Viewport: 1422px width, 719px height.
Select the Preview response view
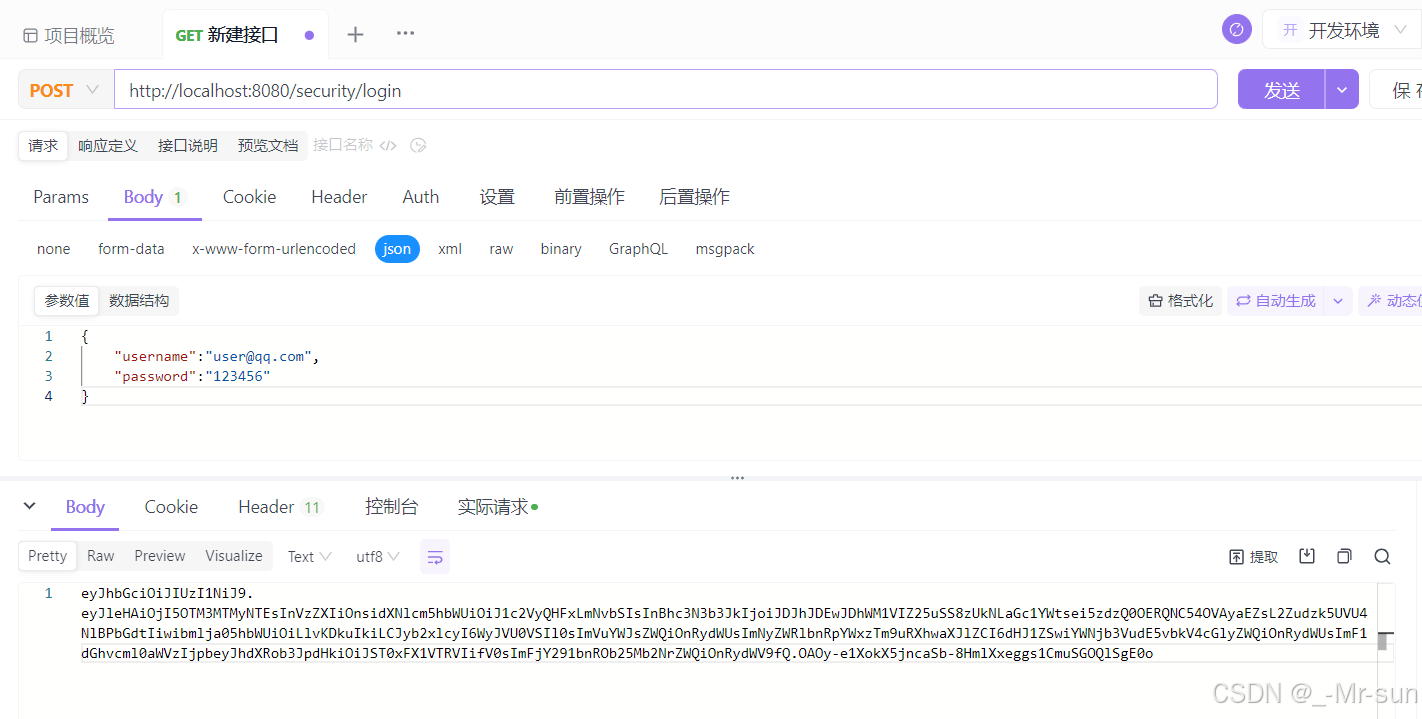pyautogui.click(x=160, y=556)
